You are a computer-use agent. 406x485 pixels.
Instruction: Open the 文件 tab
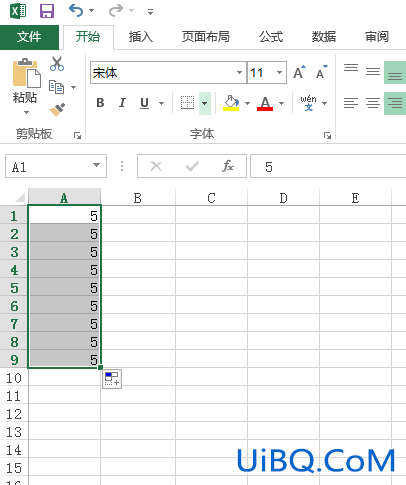click(29, 37)
